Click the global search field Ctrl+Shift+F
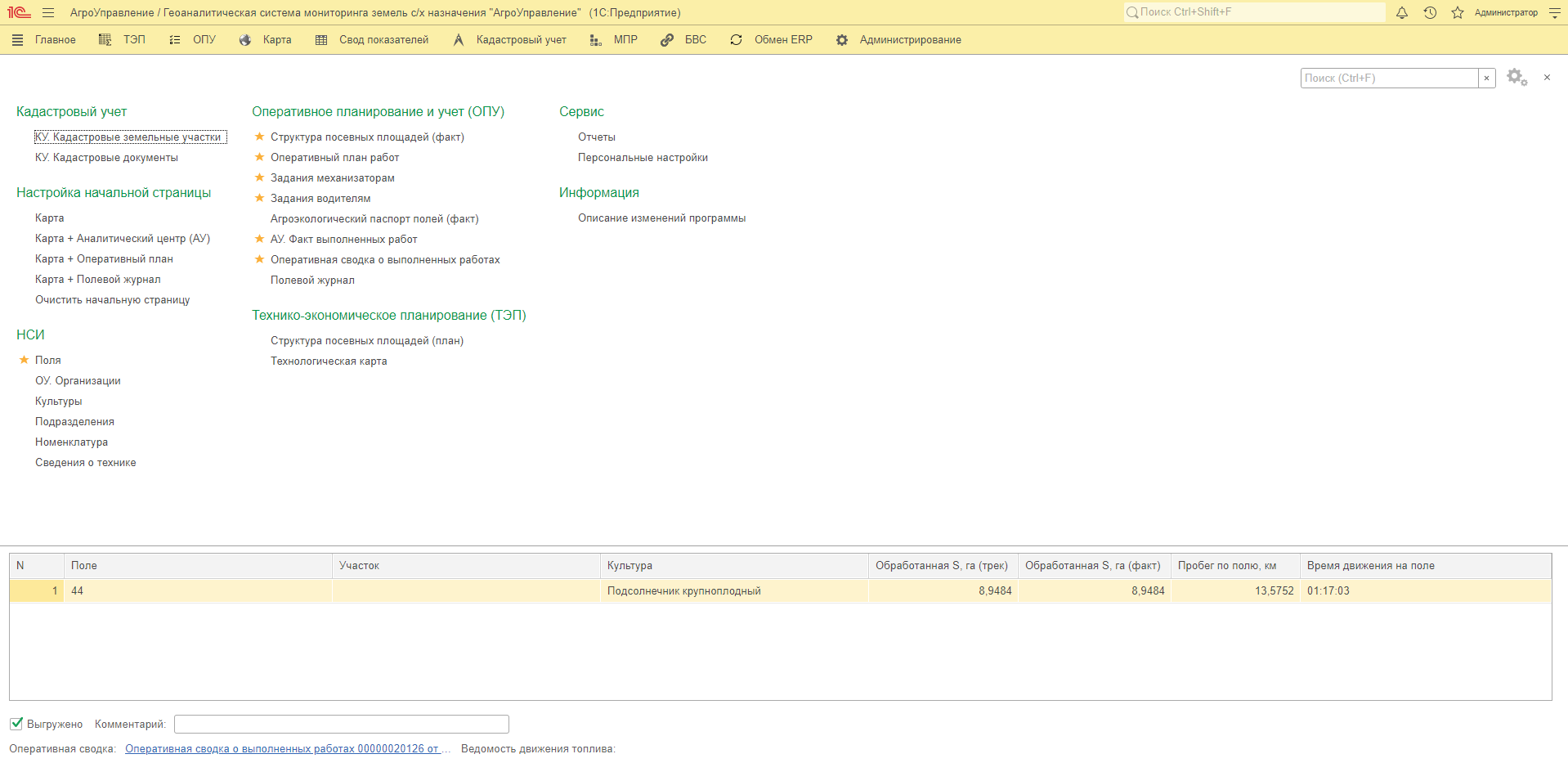Screen dimensions: 1568x763 (1255, 12)
